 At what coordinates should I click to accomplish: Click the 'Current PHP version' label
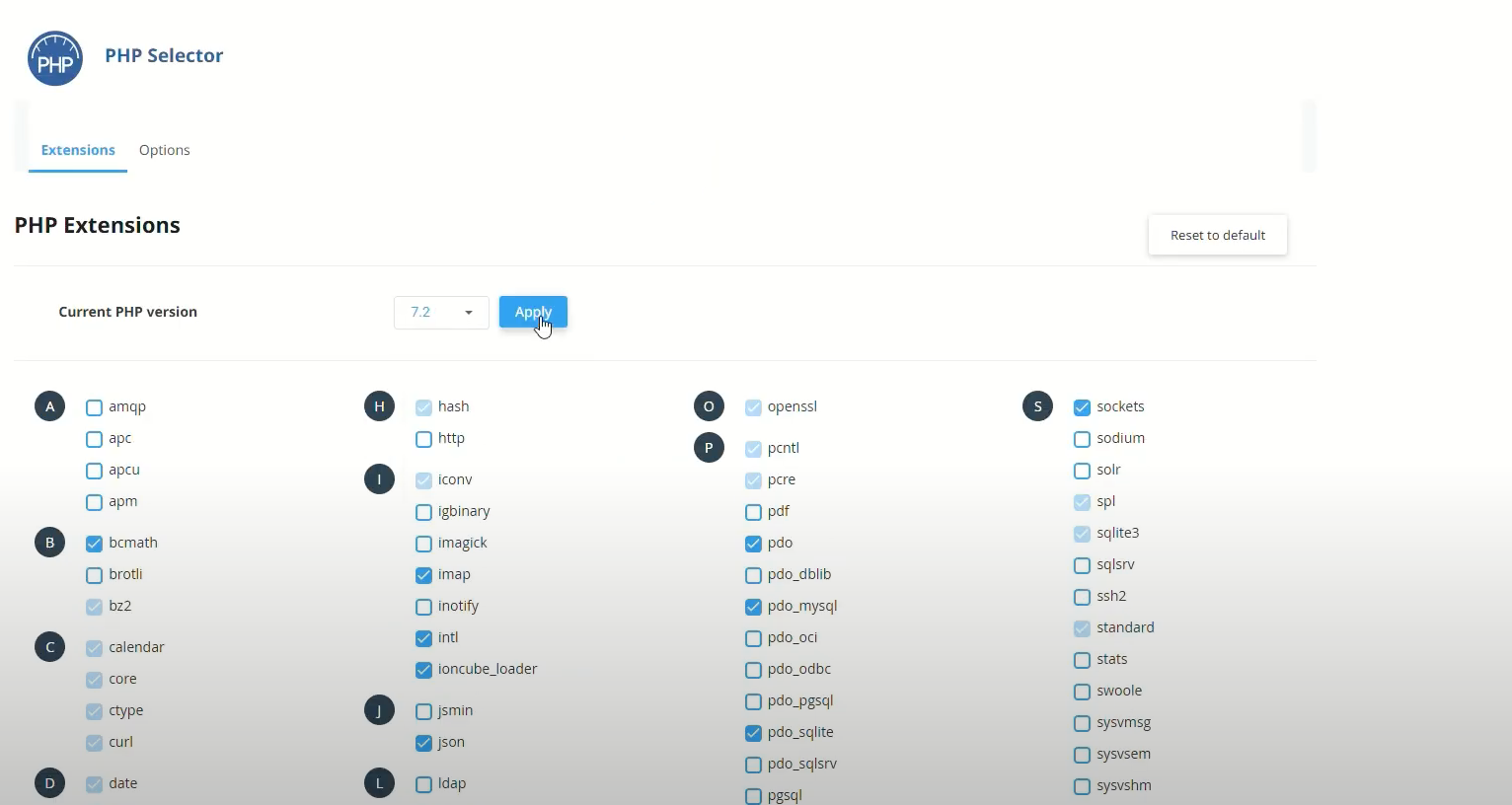pos(127,312)
